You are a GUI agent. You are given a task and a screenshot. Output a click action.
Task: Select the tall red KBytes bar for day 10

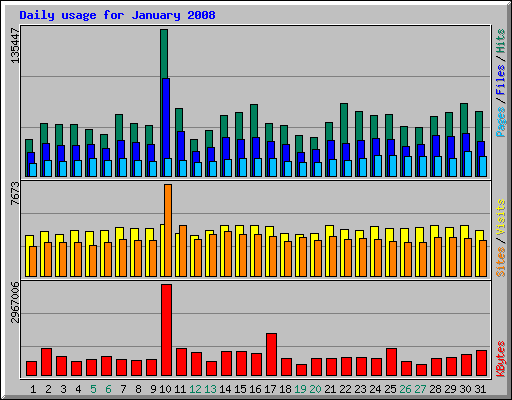tap(166, 330)
